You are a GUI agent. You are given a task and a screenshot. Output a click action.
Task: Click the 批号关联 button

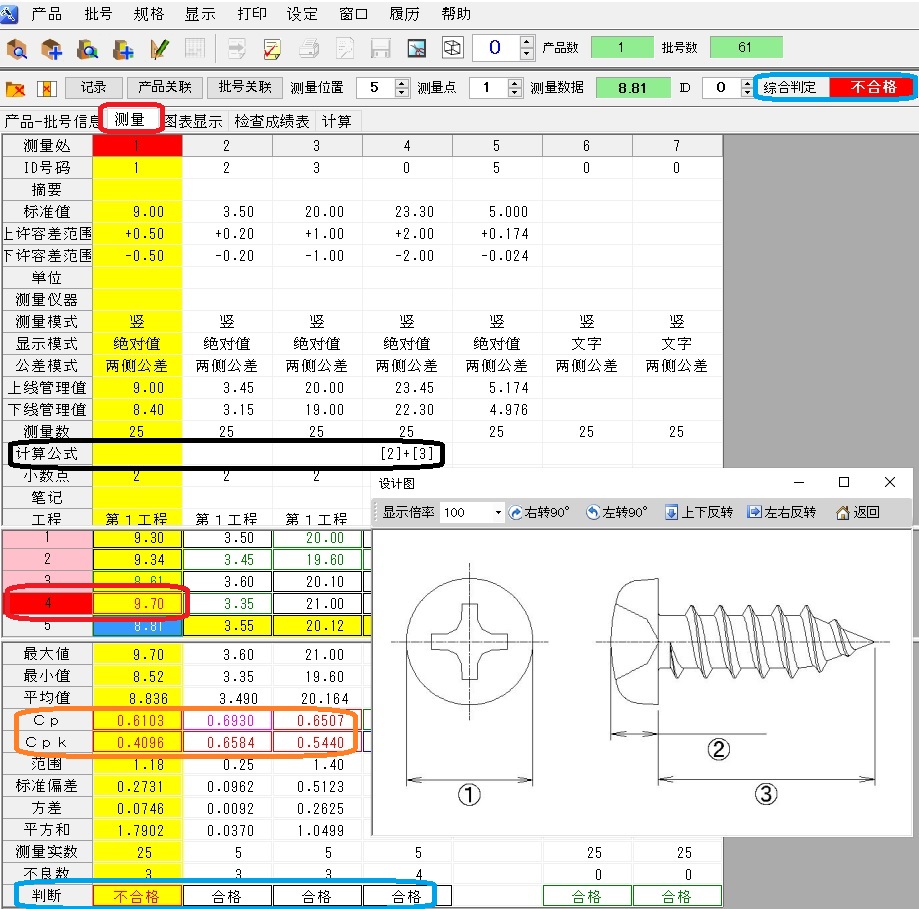coord(245,88)
